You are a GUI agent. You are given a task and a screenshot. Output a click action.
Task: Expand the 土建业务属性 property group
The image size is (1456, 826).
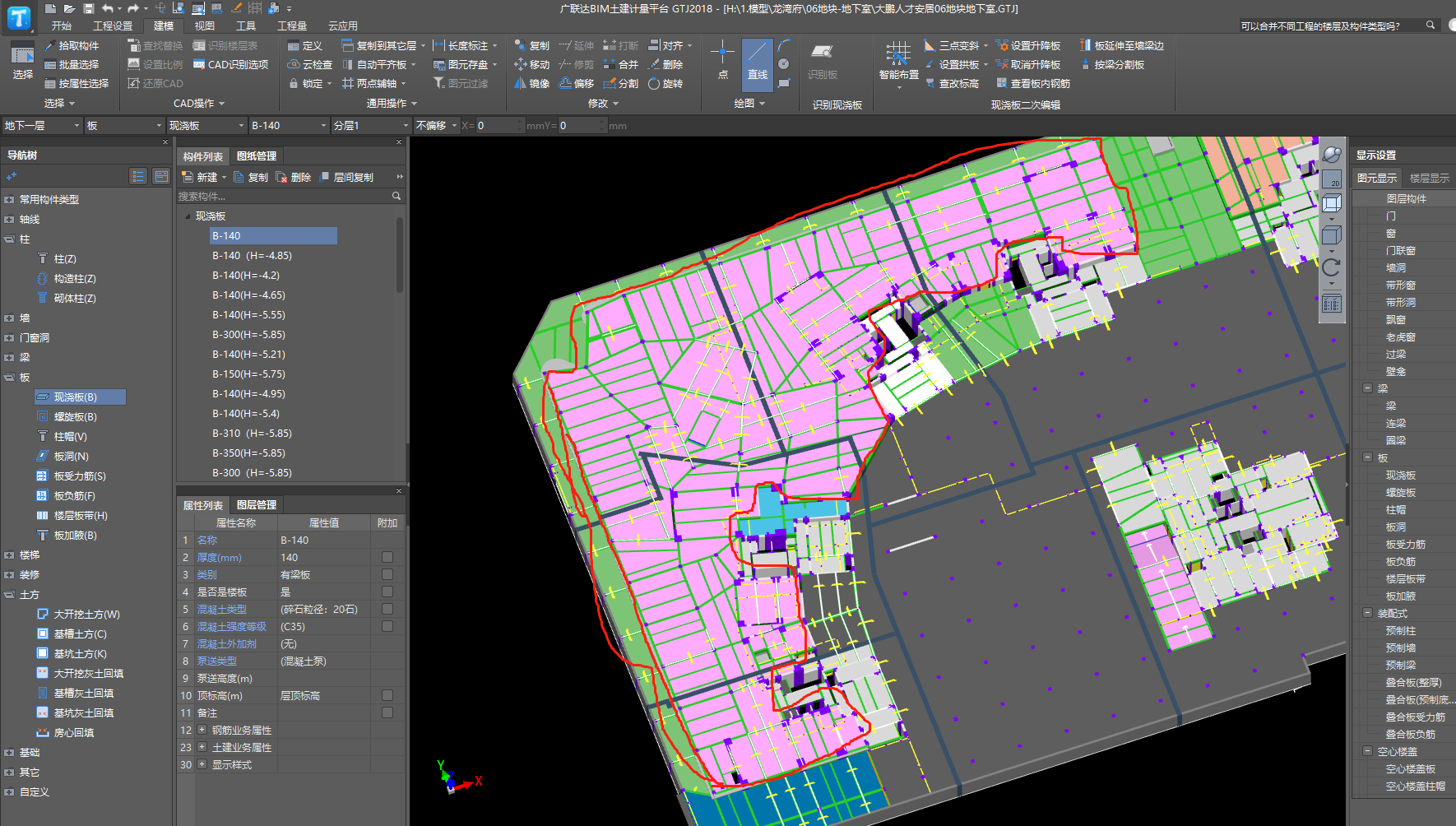[x=202, y=747]
